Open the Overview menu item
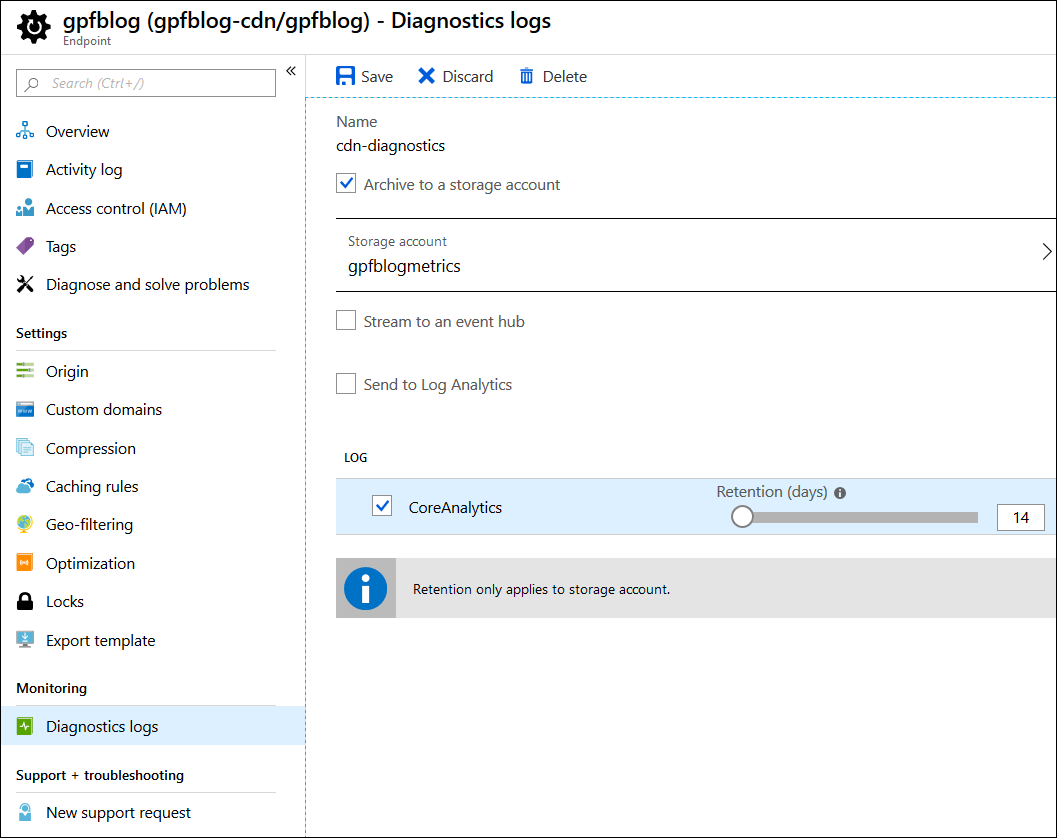The image size is (1057, 838). tap(77, 132)
